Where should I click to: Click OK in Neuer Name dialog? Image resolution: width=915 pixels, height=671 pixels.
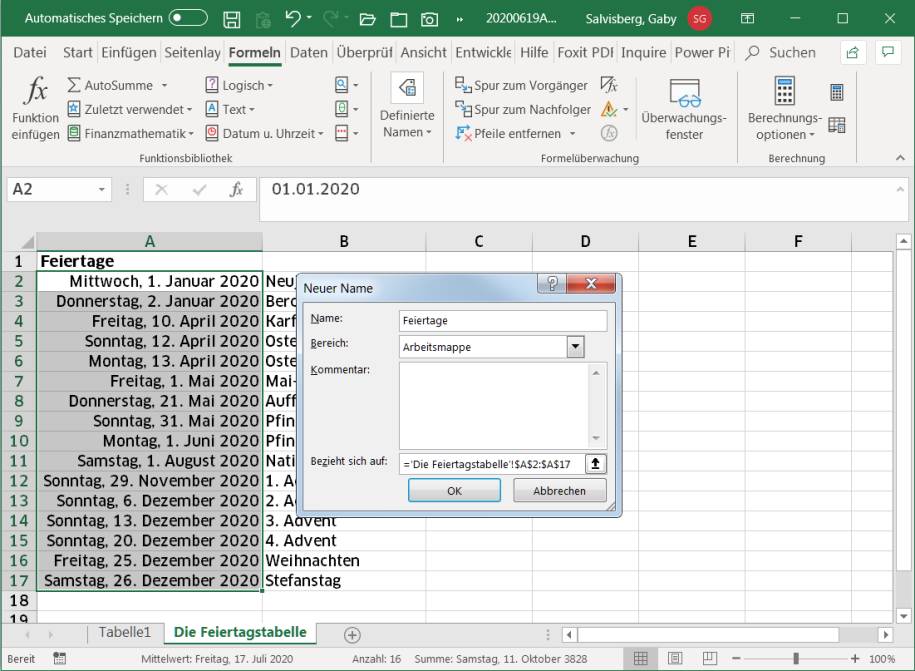click(x=454, y=491)
